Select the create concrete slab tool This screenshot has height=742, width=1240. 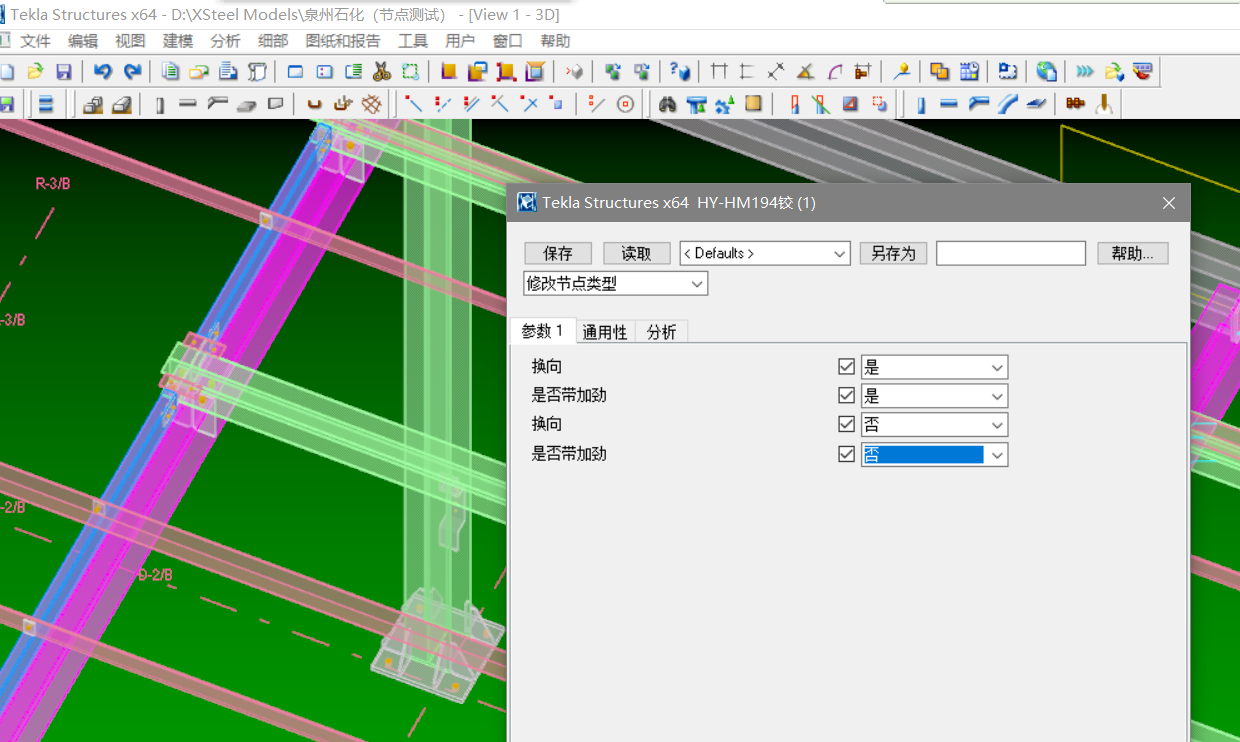247,104
